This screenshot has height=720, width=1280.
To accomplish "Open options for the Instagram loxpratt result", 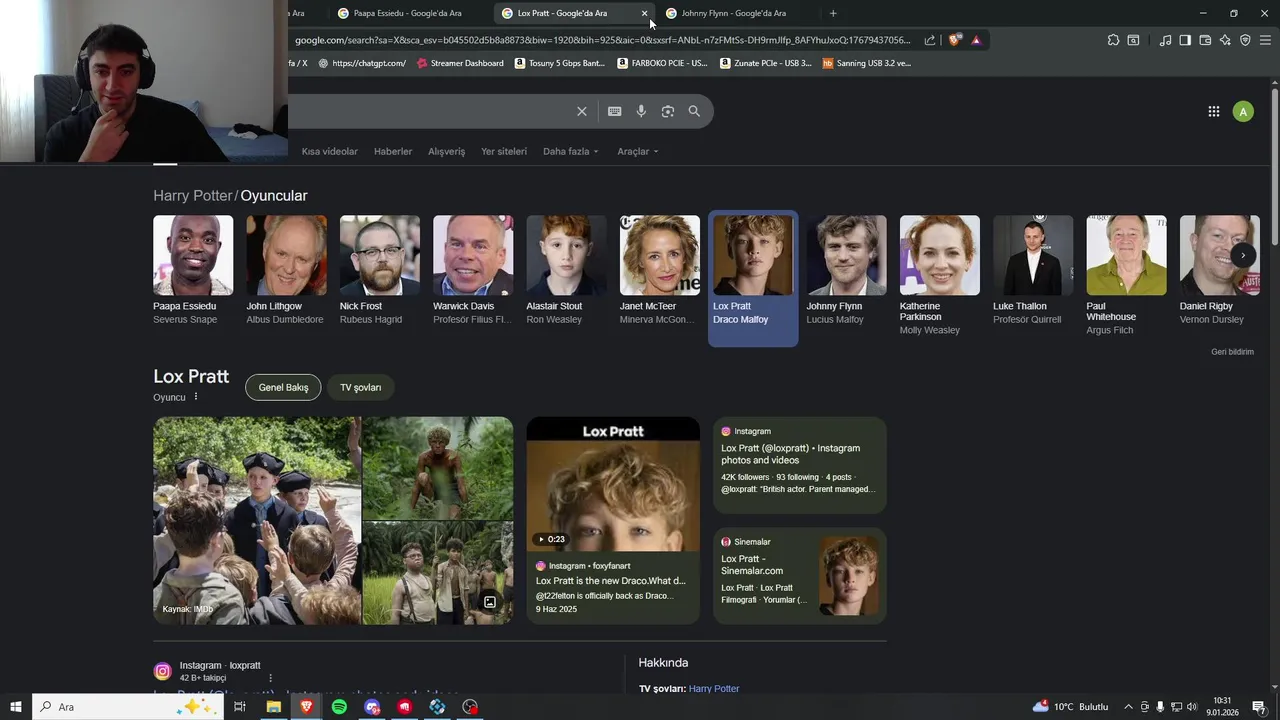I will coord(270,678).
